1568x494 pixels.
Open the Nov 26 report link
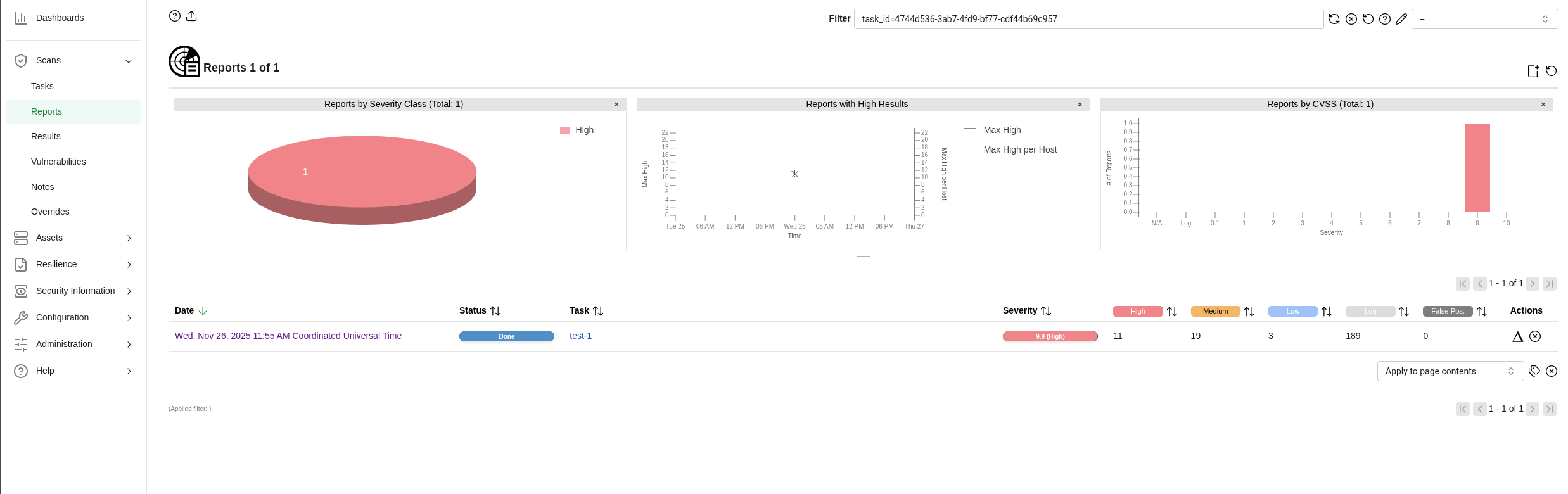[288, 336]
